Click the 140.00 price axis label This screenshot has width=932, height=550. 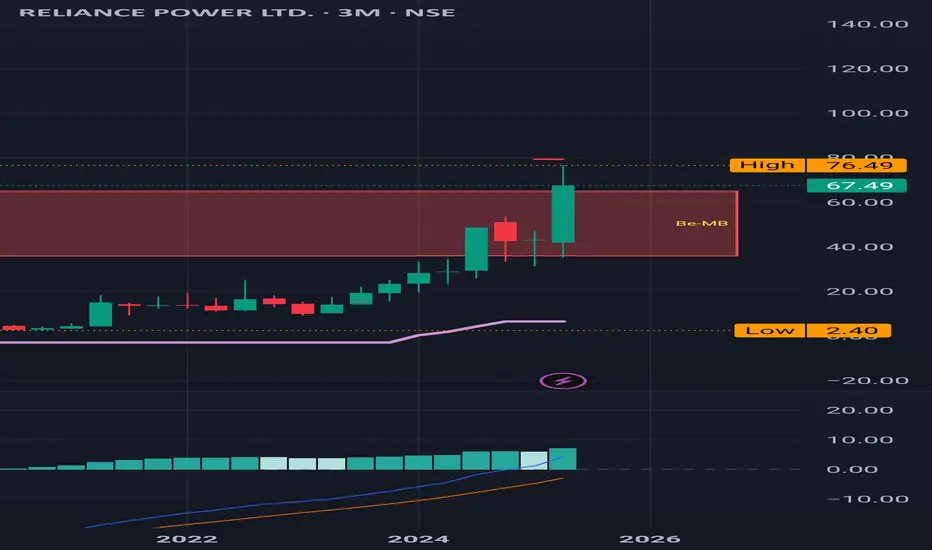tap(868, 24)
